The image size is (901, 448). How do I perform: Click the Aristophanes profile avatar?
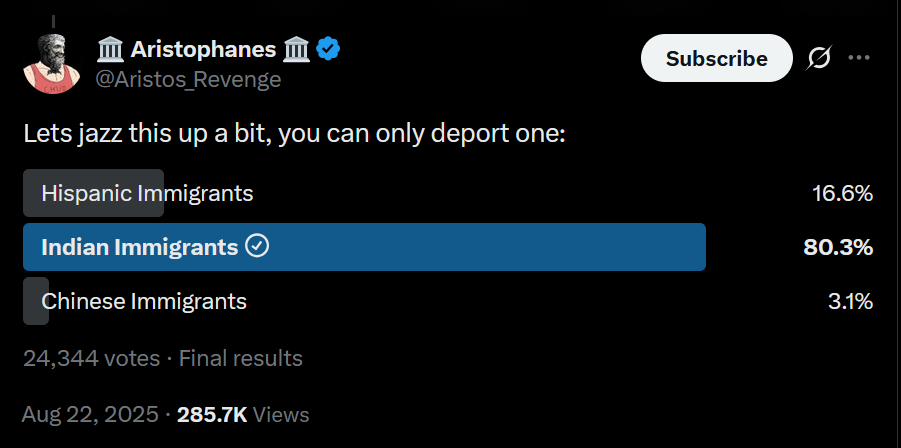[52, 61]
